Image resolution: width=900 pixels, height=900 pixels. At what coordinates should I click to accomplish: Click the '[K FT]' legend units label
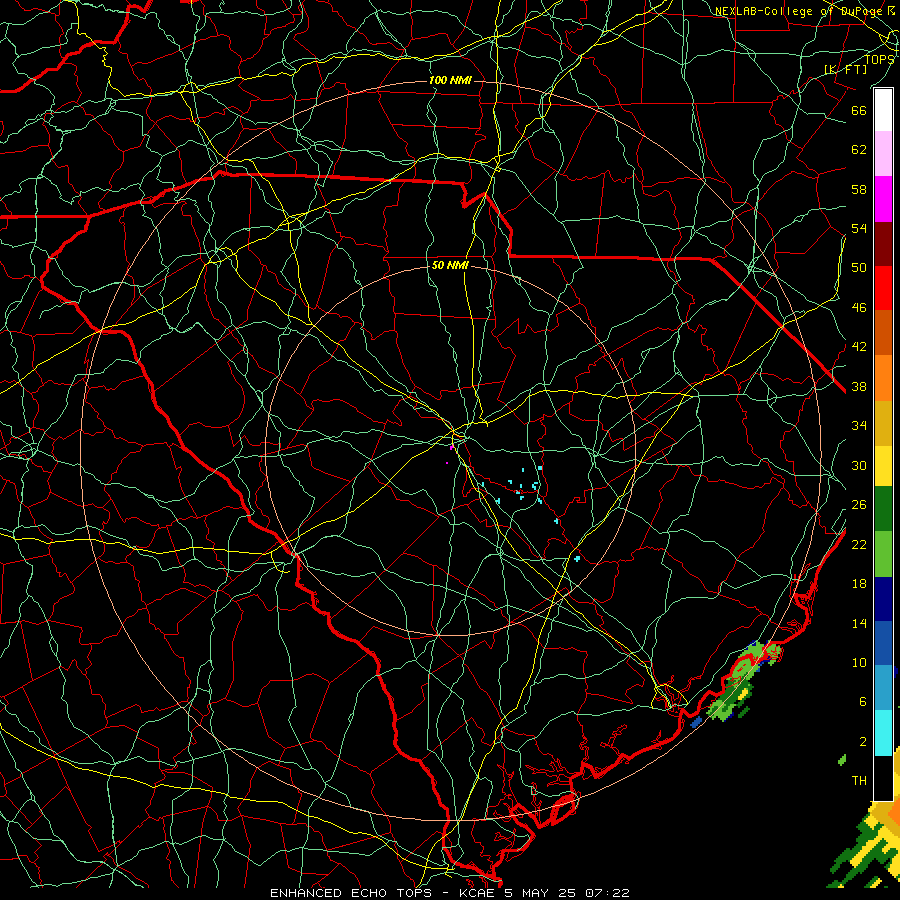[845, 69]
